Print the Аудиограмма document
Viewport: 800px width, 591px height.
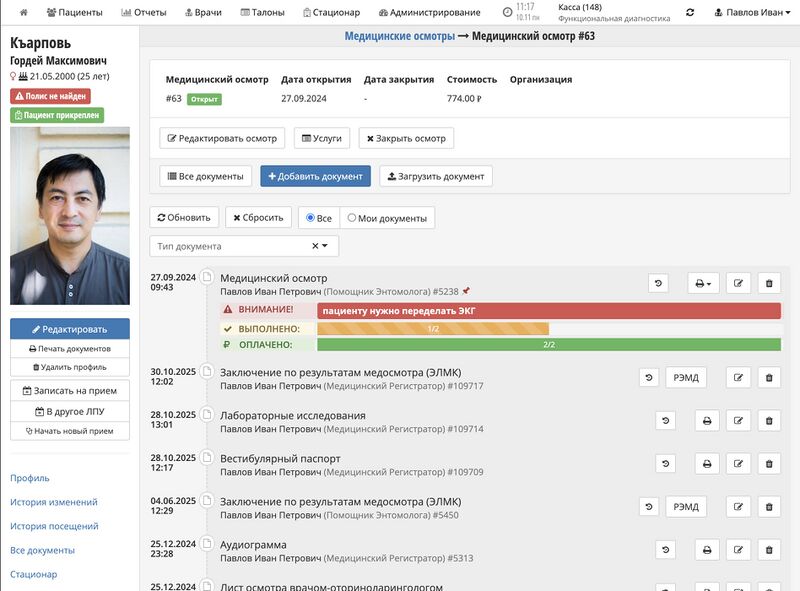click(x=707, y=550)
